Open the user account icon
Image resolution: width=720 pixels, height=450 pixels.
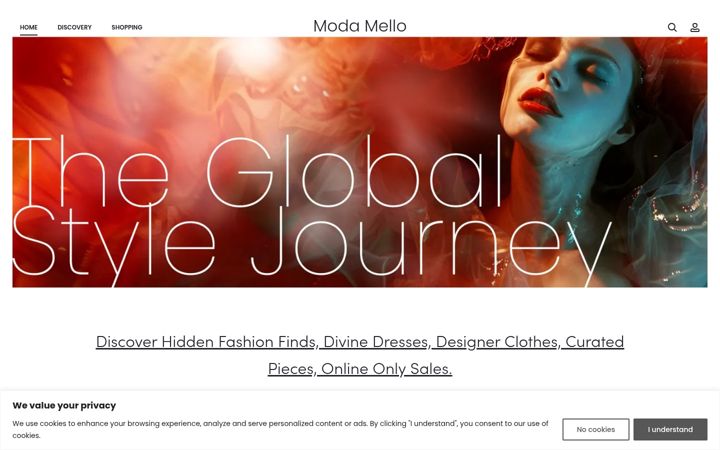pos(695,28)
